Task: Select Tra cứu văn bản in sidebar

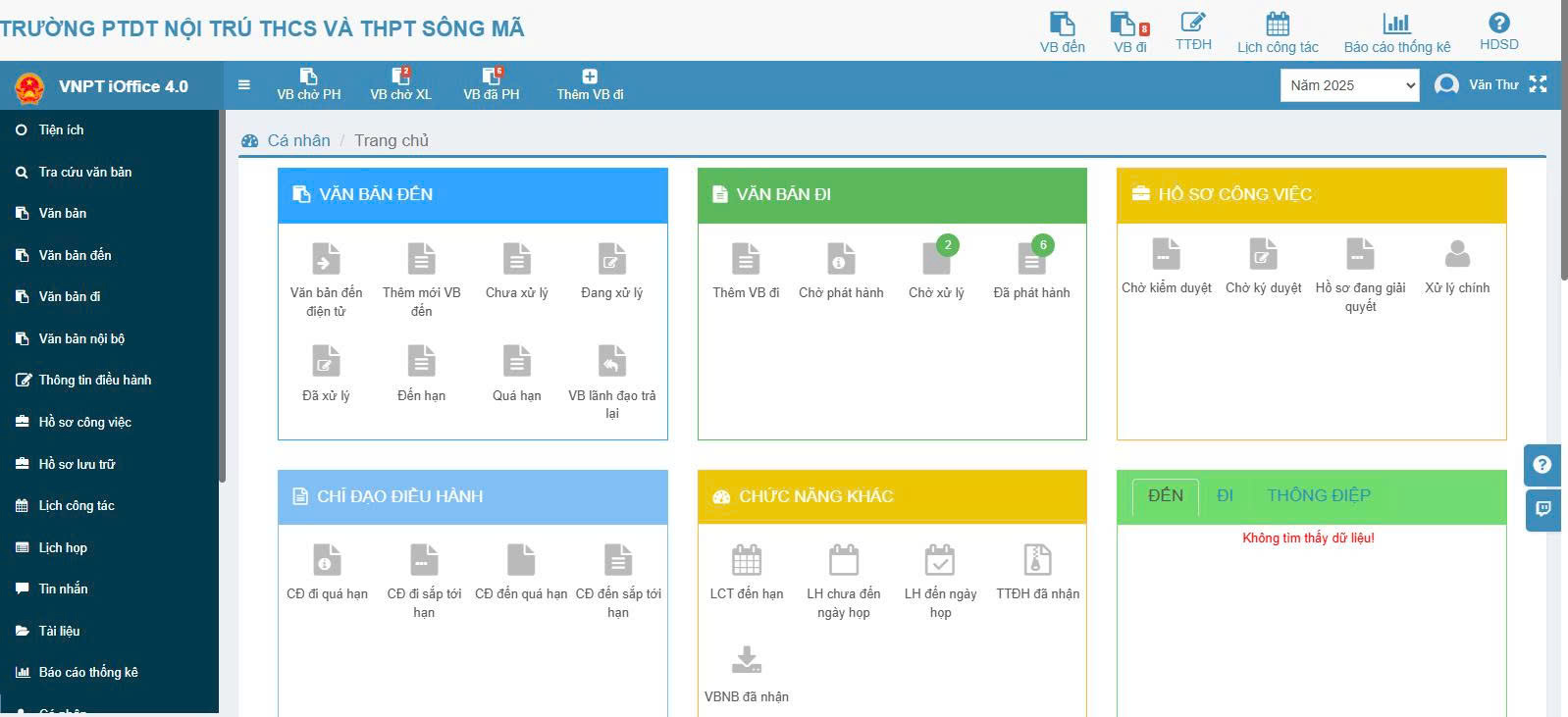Action: click(x=84, y=172)
